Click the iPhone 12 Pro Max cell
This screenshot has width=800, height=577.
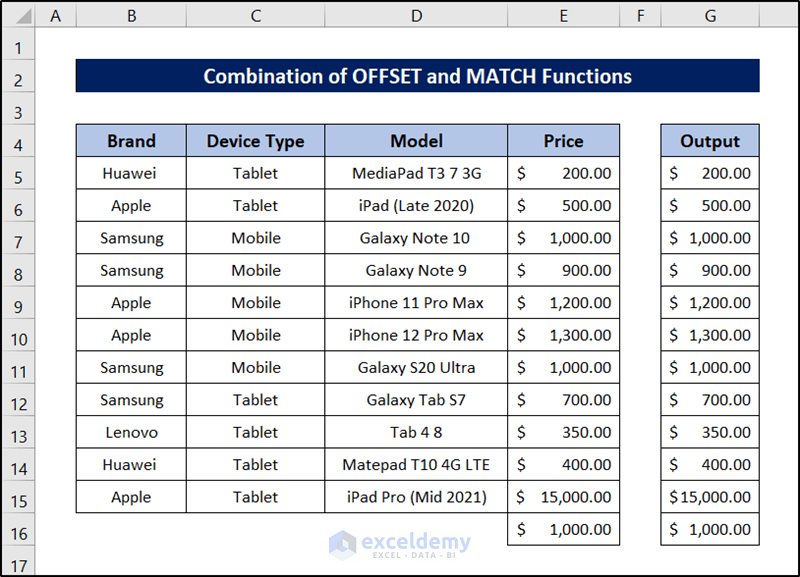(x=416, y=335)
